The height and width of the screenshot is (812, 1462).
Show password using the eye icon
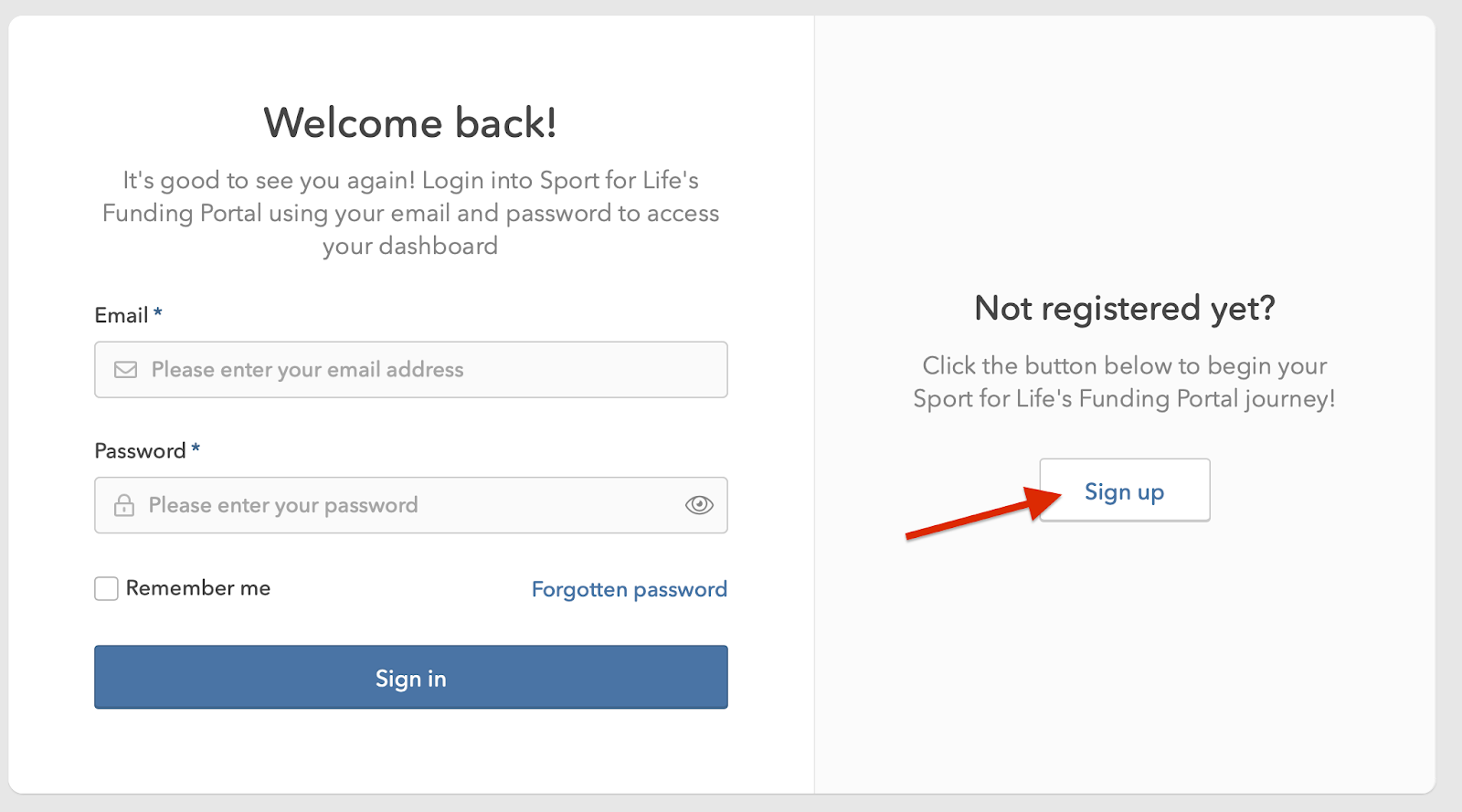[x=699, y=505]
